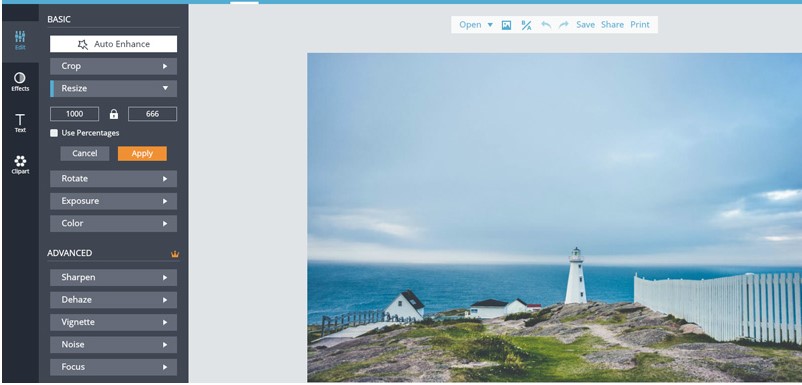Click Save in the top toolbar

click(585, 25)
